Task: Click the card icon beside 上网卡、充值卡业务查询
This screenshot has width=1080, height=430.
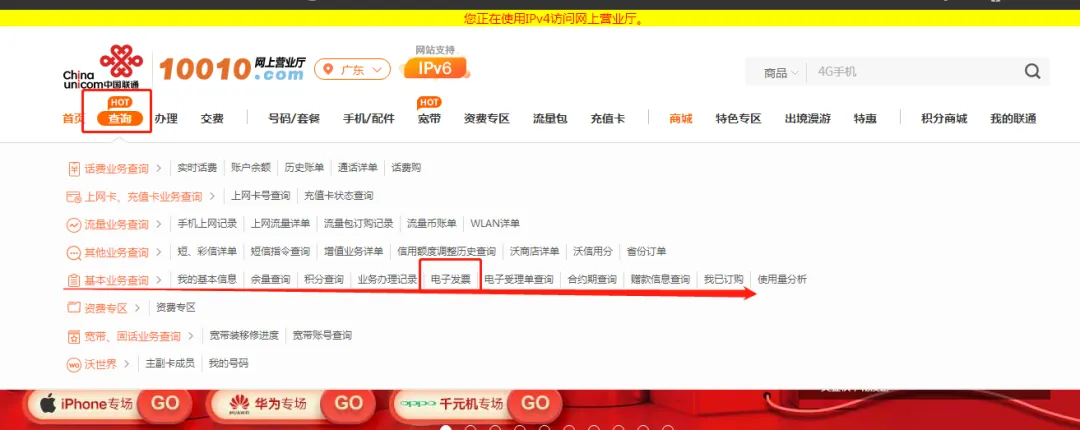Action: point(74,197)
